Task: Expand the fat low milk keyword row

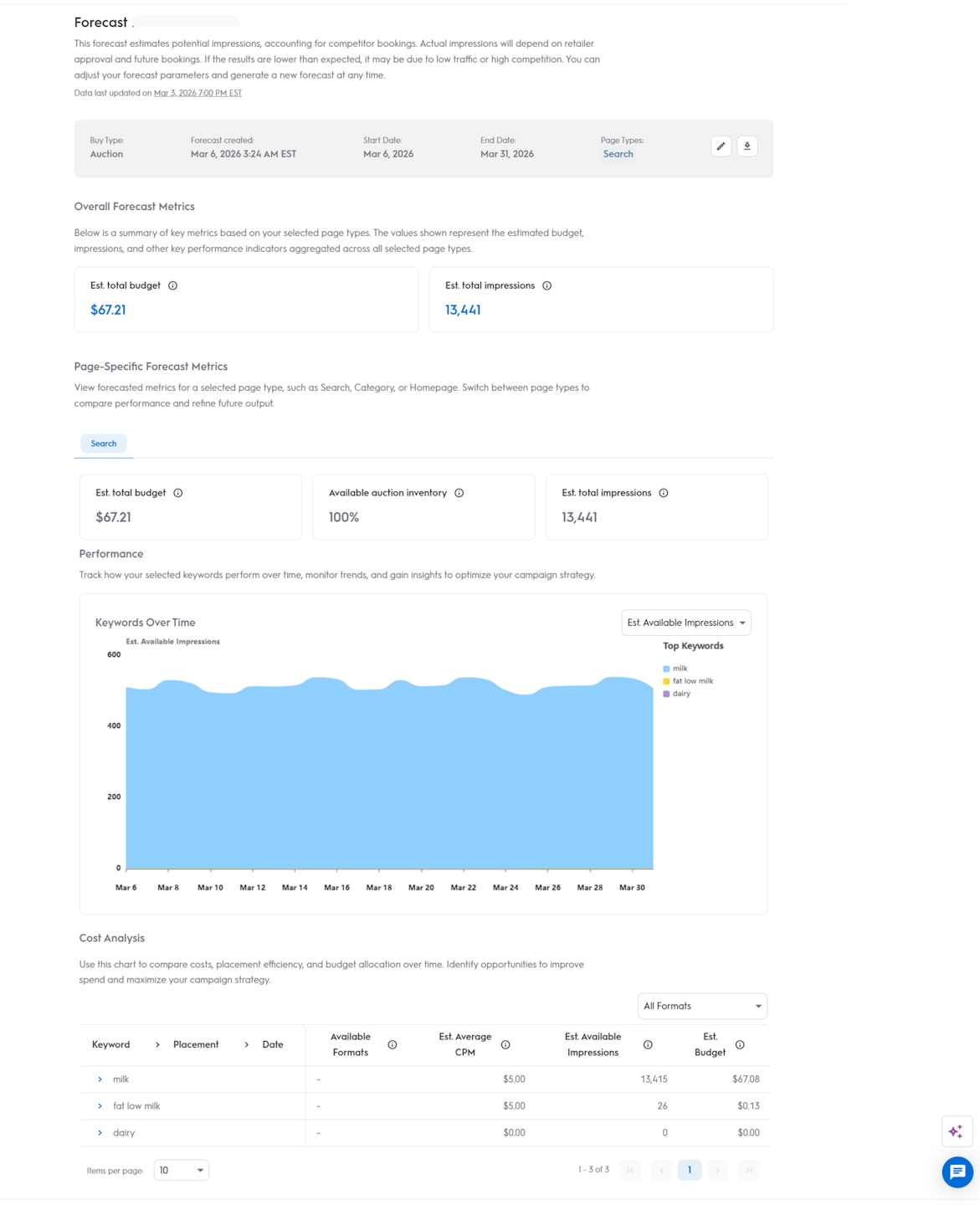Action: (x=100, y=1107)
